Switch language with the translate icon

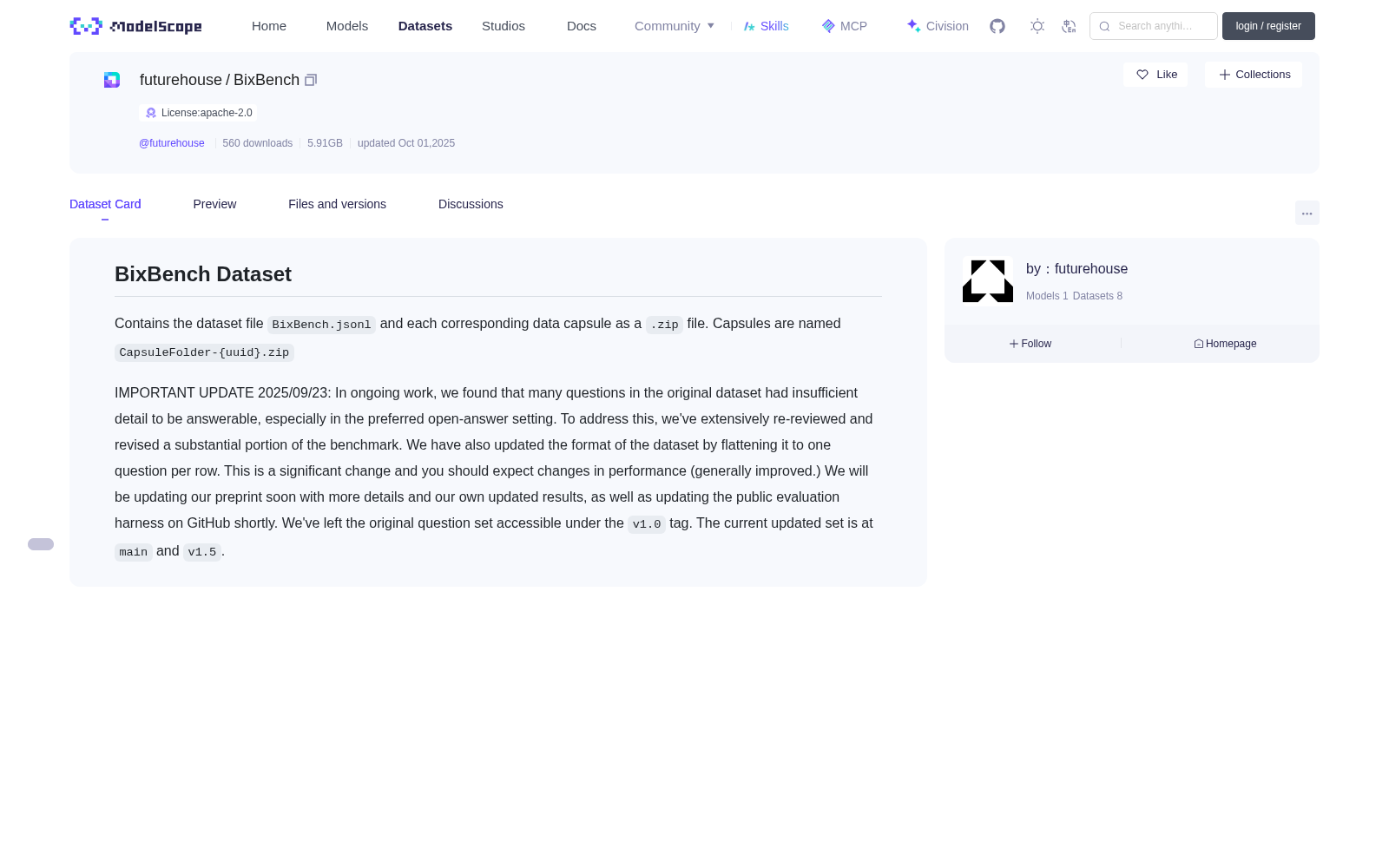point(1069,26)
